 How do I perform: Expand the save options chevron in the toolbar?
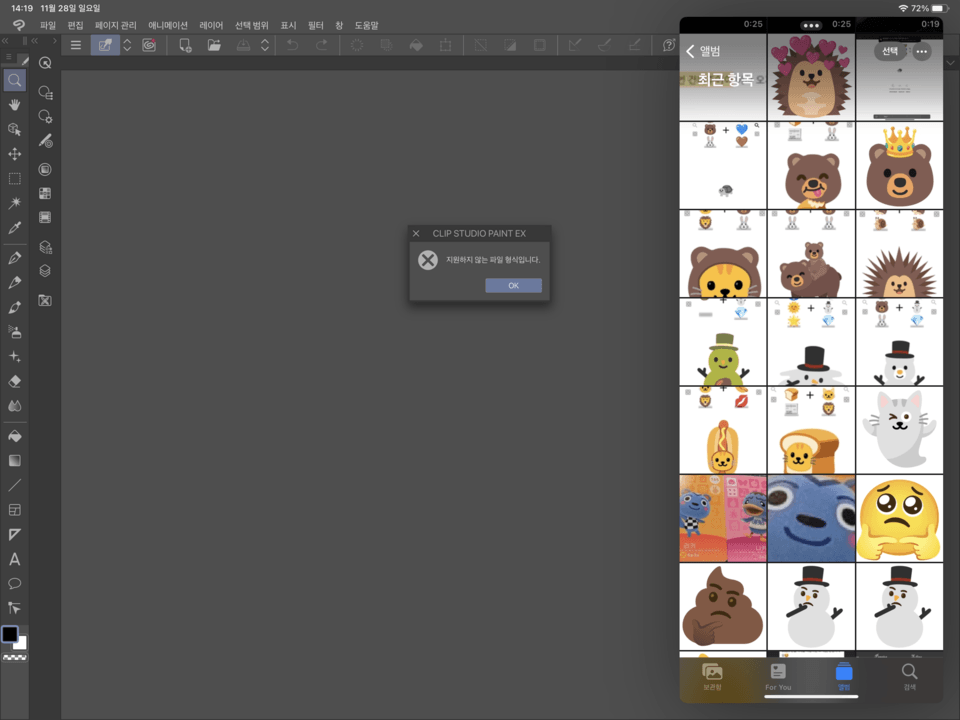click(265, 45)
